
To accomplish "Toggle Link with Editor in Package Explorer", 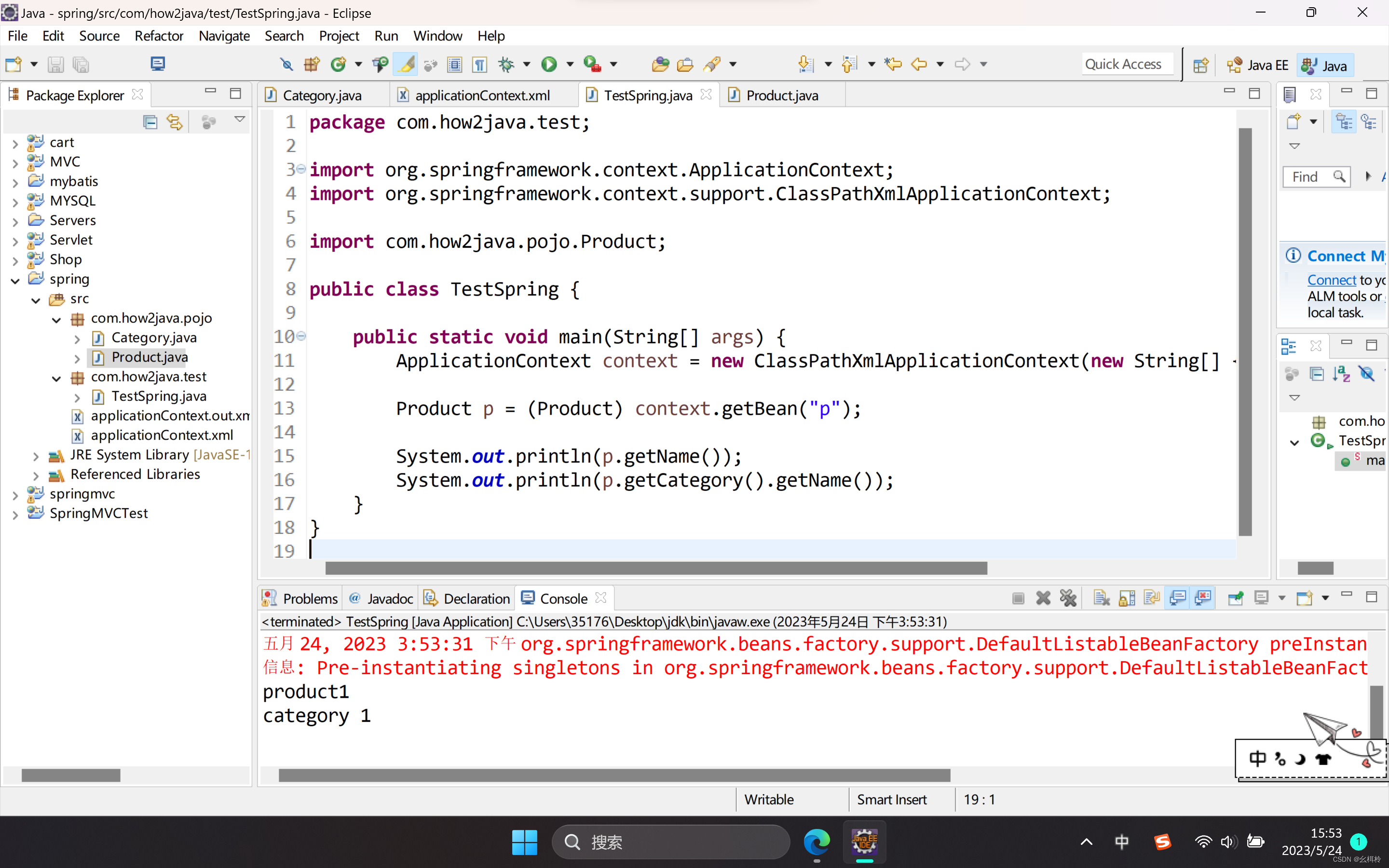I will pyautogui.click(x=175, y=122).
